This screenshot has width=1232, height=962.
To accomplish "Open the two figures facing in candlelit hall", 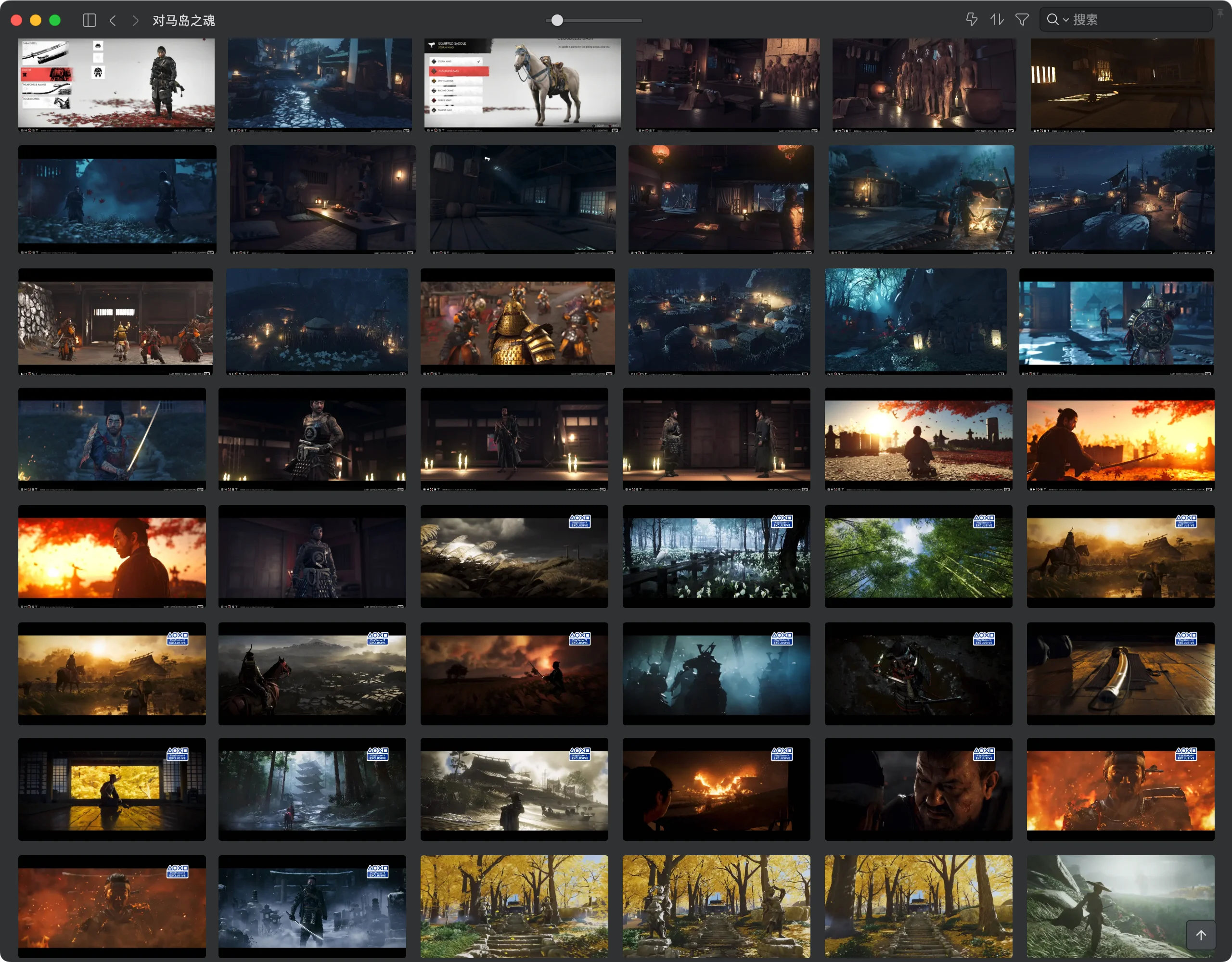I will click(x=717, y=439).
